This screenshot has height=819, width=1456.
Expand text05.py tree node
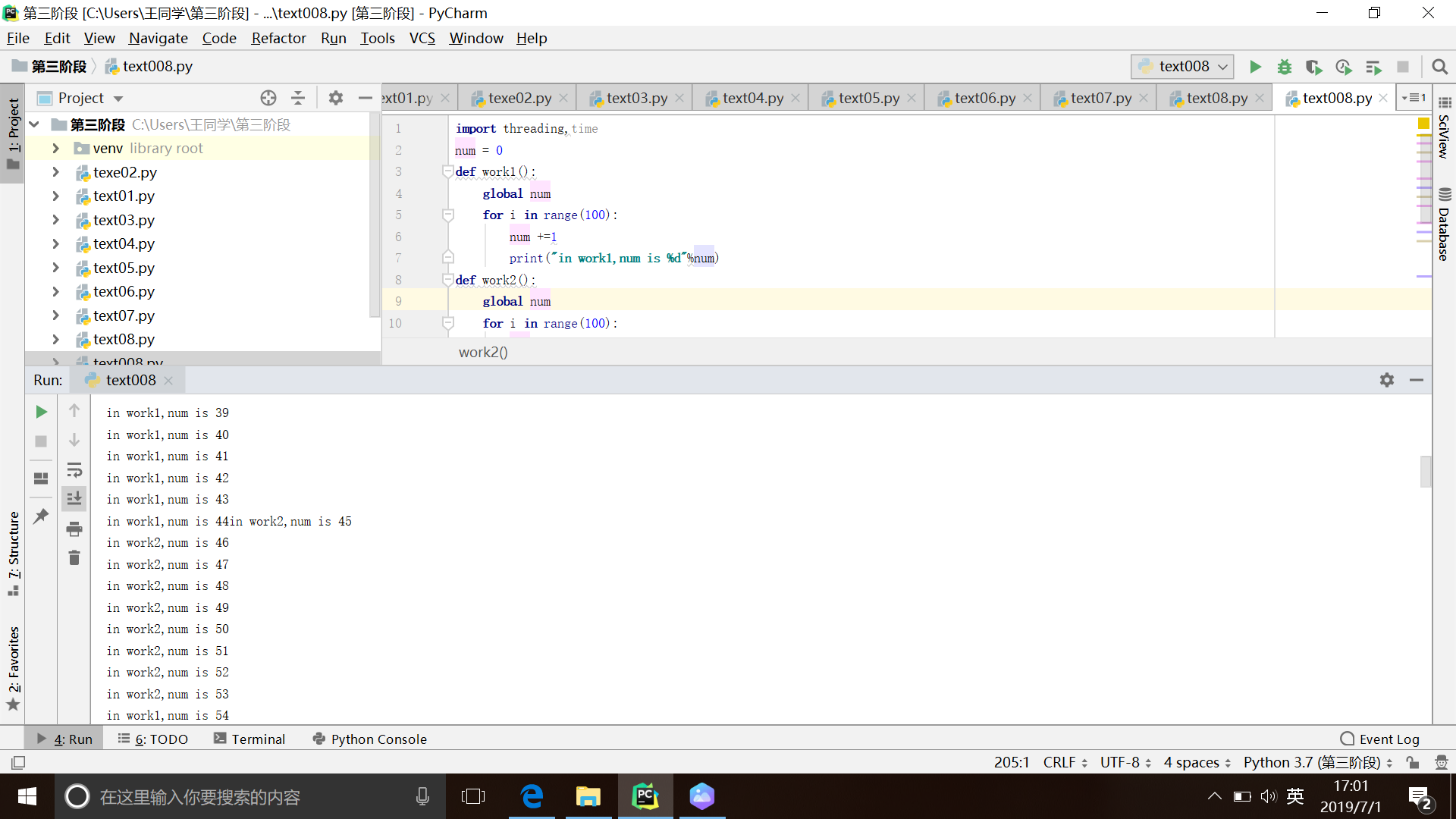[55, 268]
